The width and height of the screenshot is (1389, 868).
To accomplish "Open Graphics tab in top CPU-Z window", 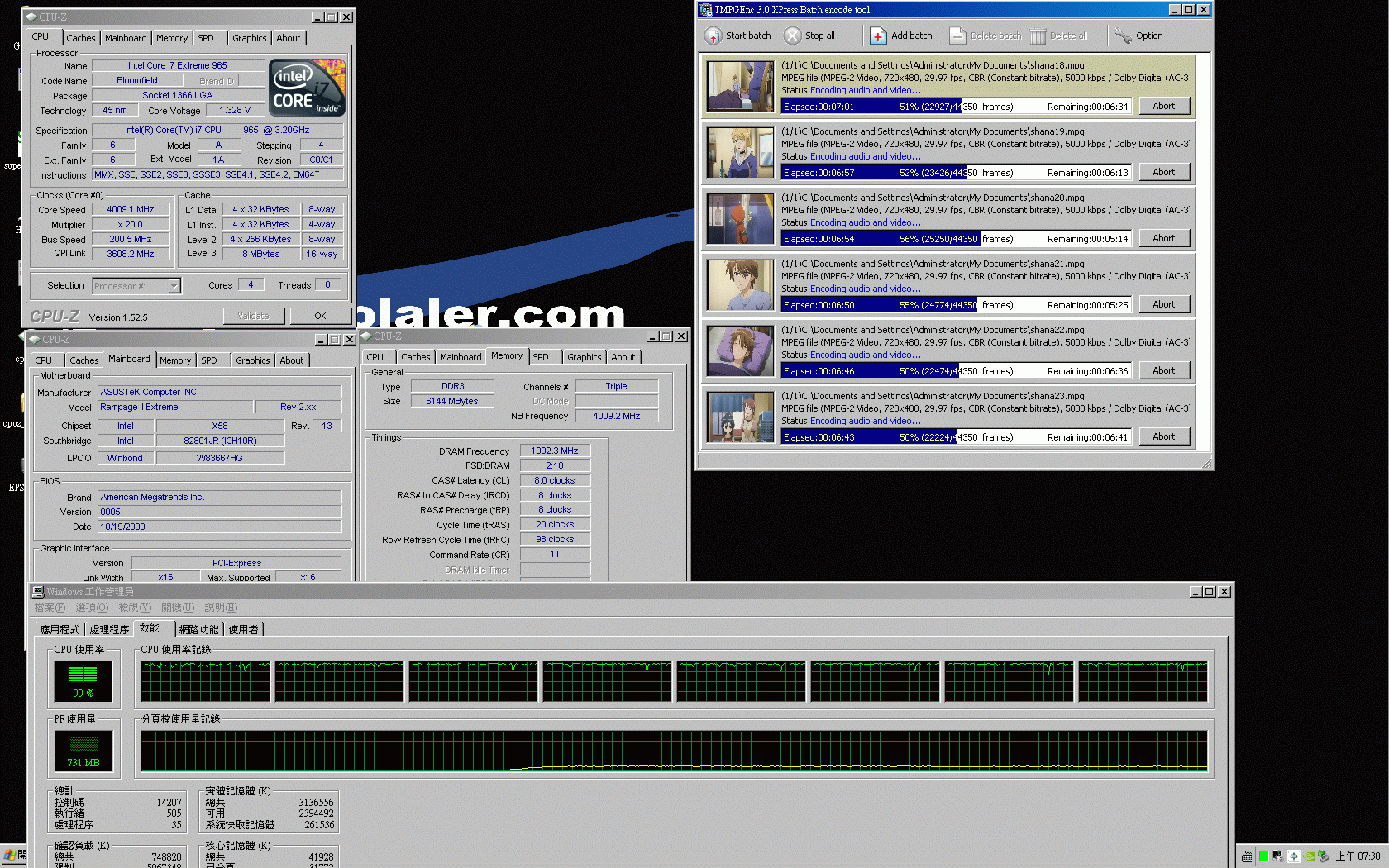I will tap(249, 38).
